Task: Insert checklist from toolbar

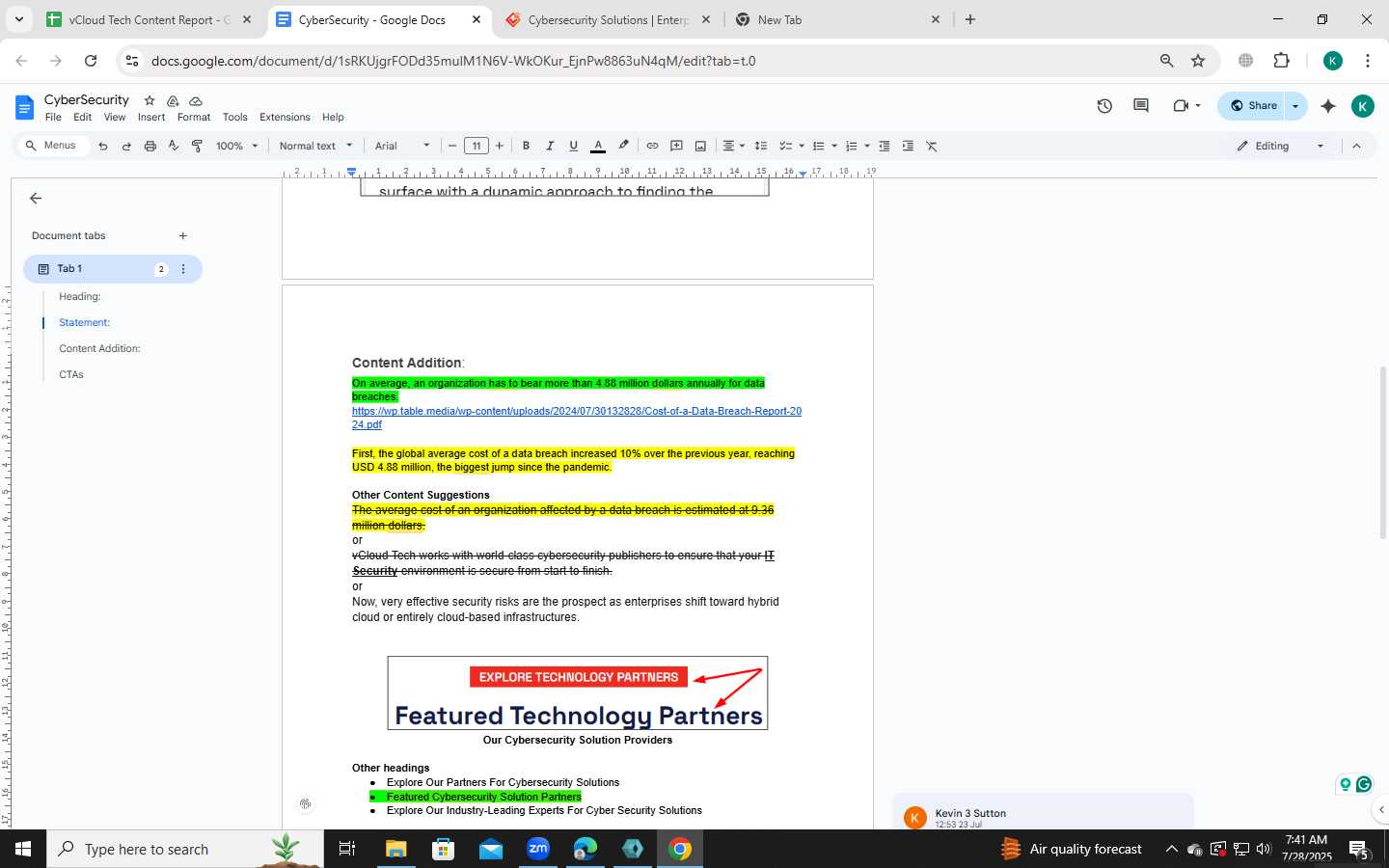Action: point(785,146)
